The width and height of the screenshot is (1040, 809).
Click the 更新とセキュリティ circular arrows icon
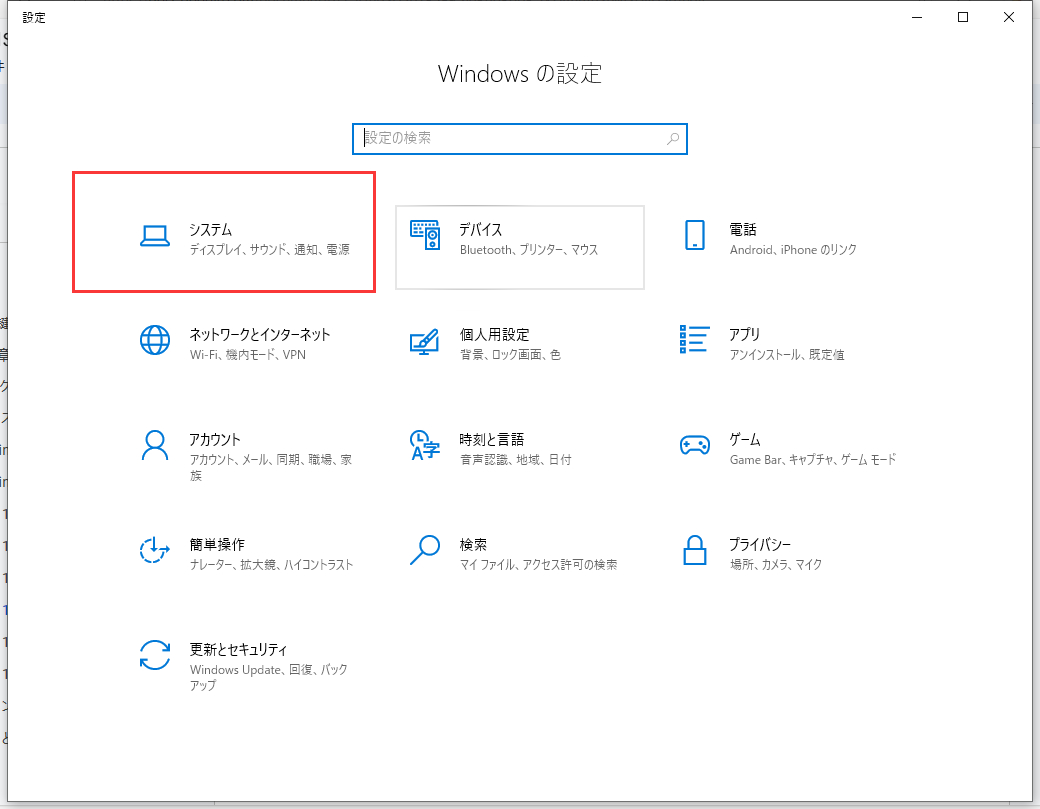tap(155, 655)
